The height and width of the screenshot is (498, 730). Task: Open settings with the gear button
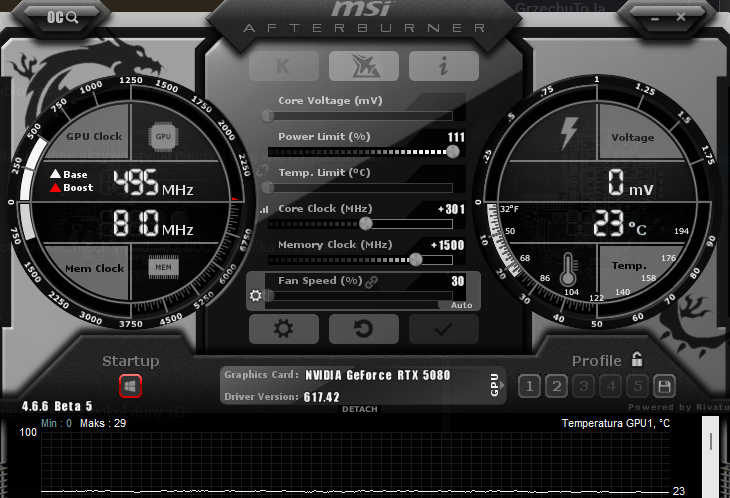[x=284, y=329]
